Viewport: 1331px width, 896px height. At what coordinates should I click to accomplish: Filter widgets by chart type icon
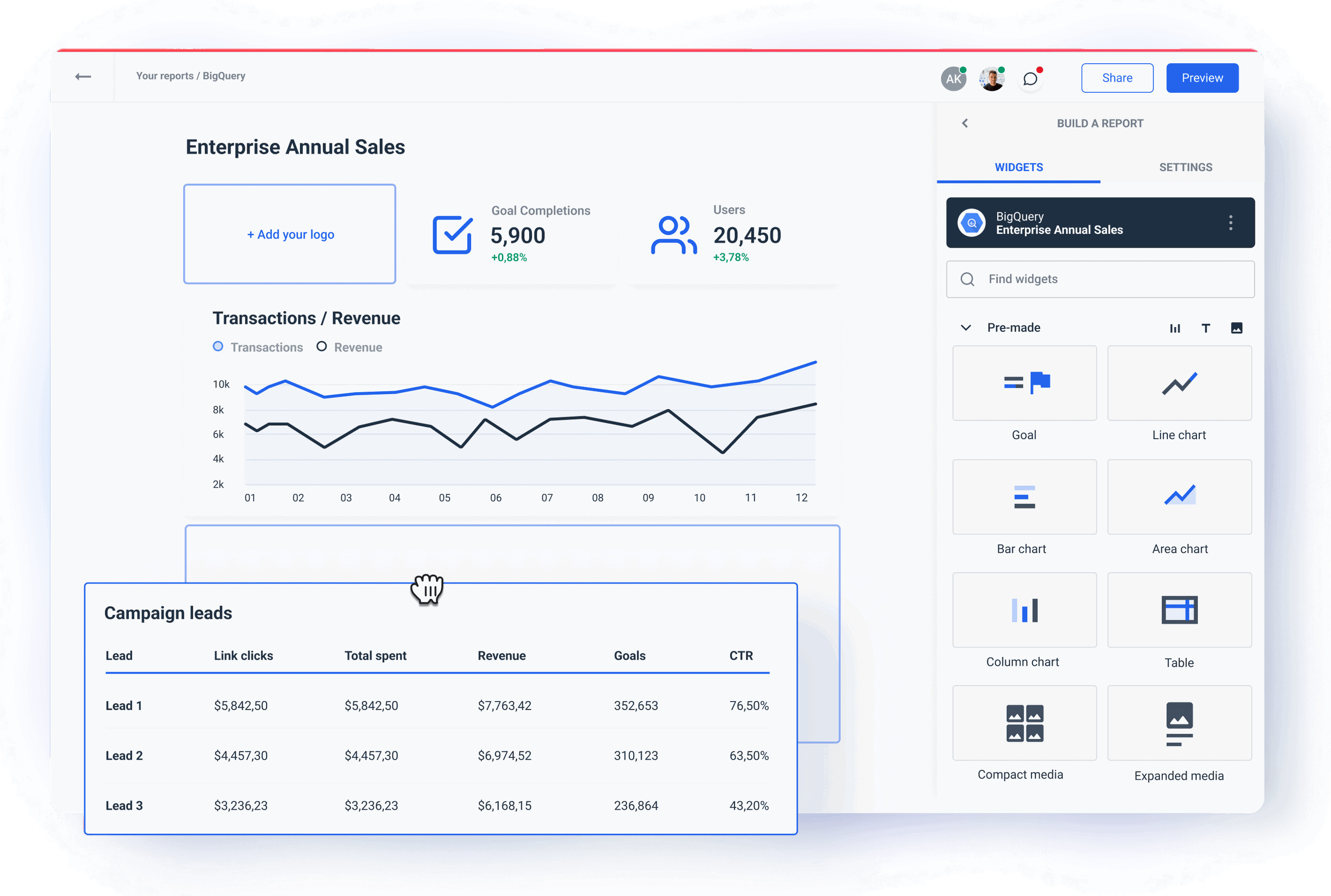(1175, 328)
